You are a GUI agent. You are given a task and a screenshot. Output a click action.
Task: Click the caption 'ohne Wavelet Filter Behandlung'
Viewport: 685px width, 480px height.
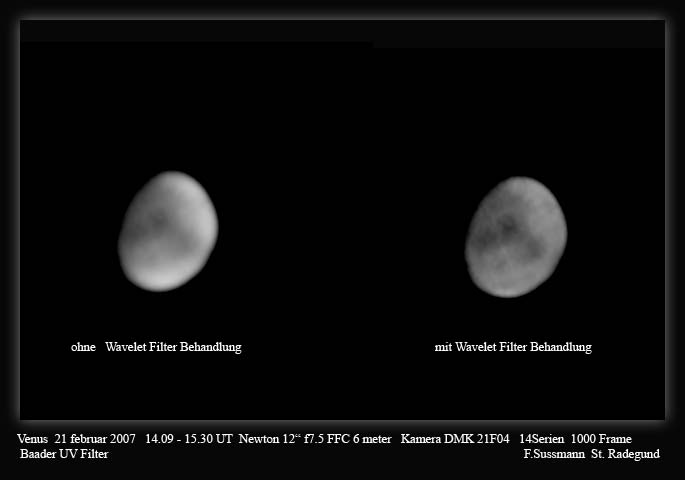(x=157, y=347)
